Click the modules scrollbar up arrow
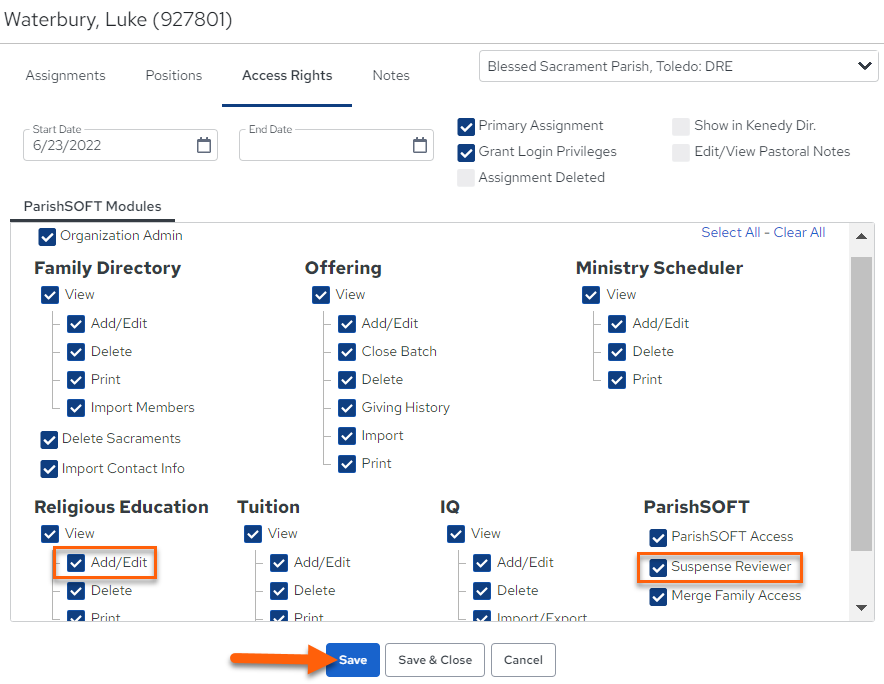The height and width of the screenshot is (684, 884). tap(861, 236)
